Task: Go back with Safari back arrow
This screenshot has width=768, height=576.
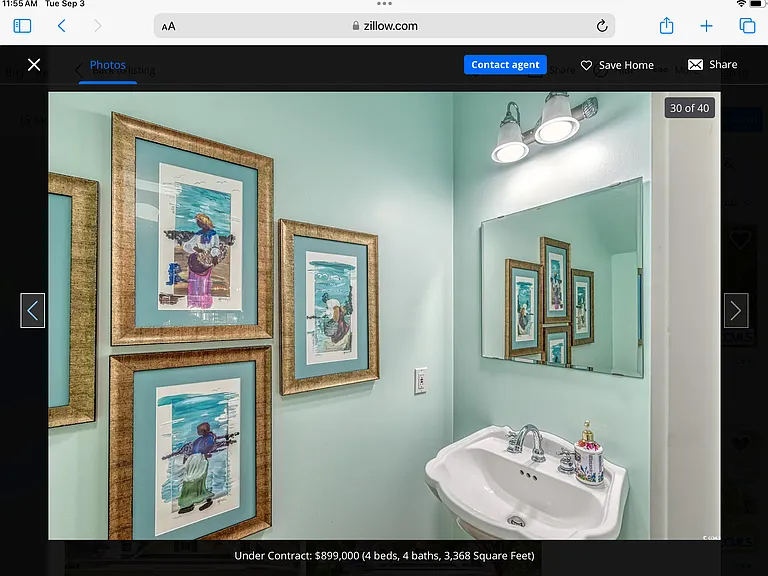Action: pos(61,26)
